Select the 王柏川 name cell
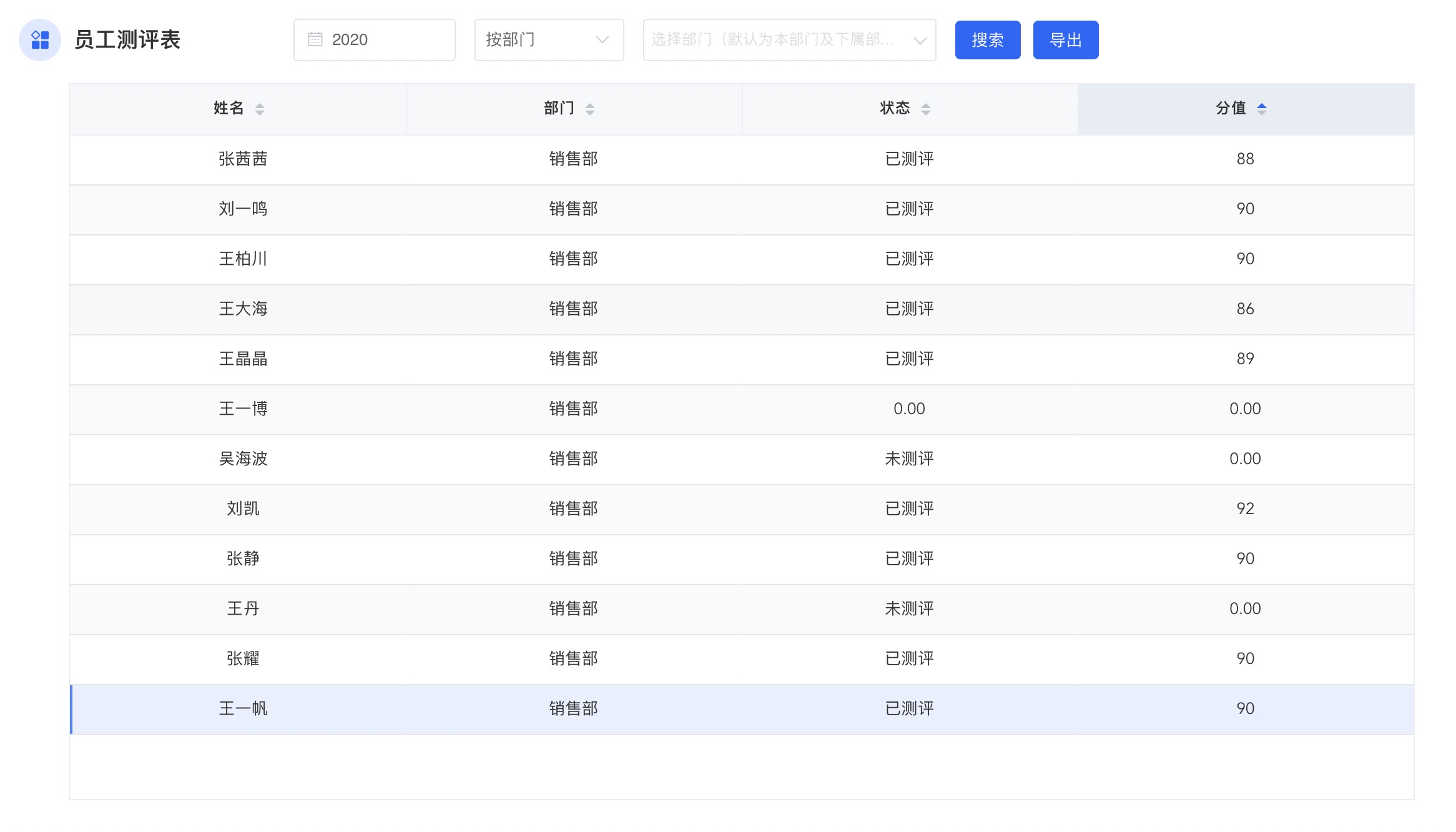The width and height of the screenshot is (1456, 832). [x=243, y=259]
